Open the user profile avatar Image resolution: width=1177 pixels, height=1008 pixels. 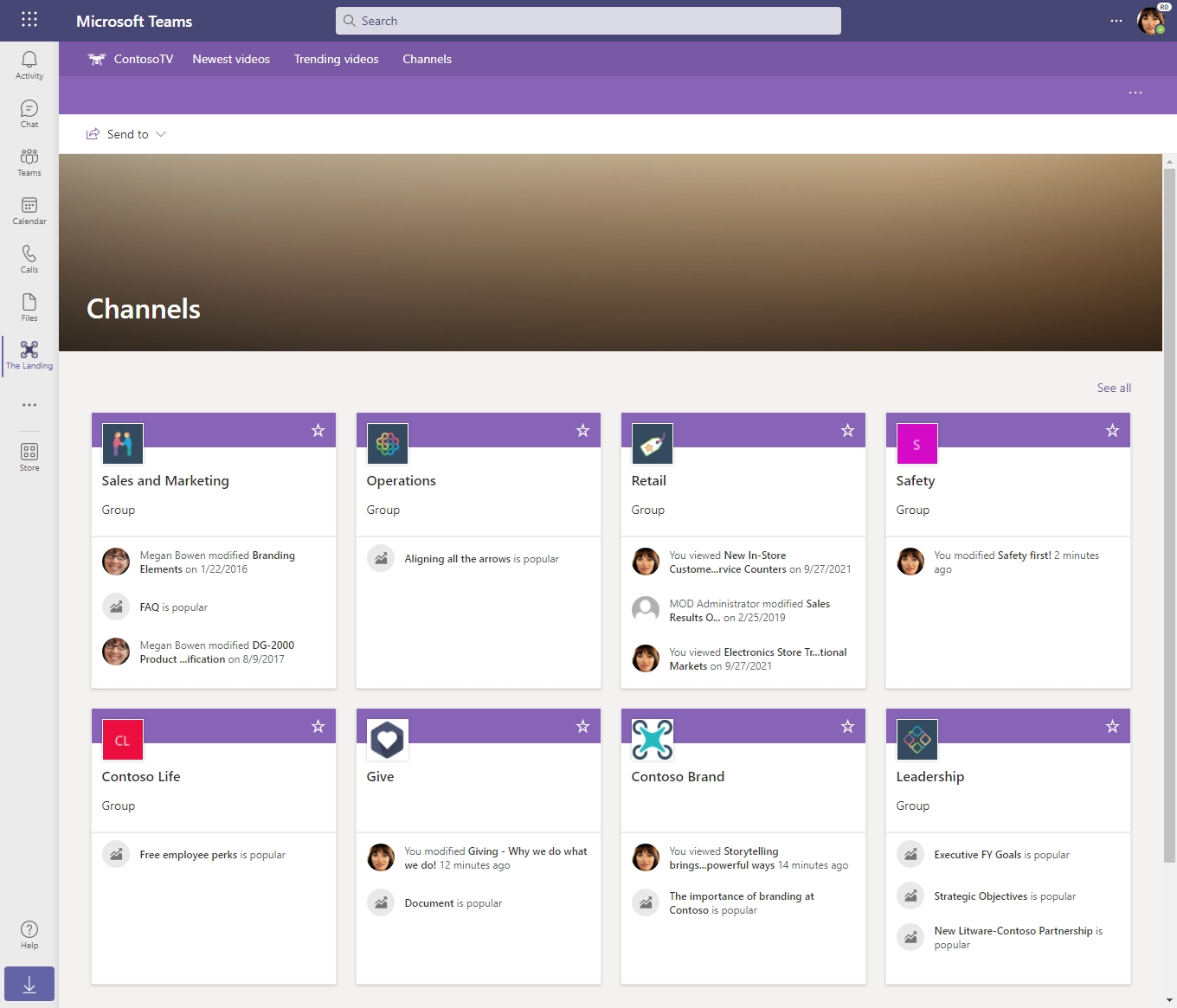pyautogui.click(x=1151, y=20)
